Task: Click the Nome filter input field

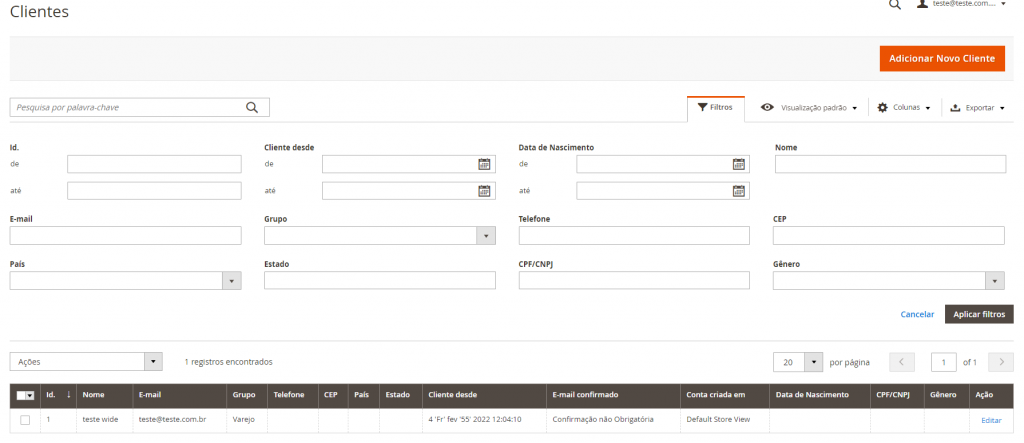Action: [891, 164]
